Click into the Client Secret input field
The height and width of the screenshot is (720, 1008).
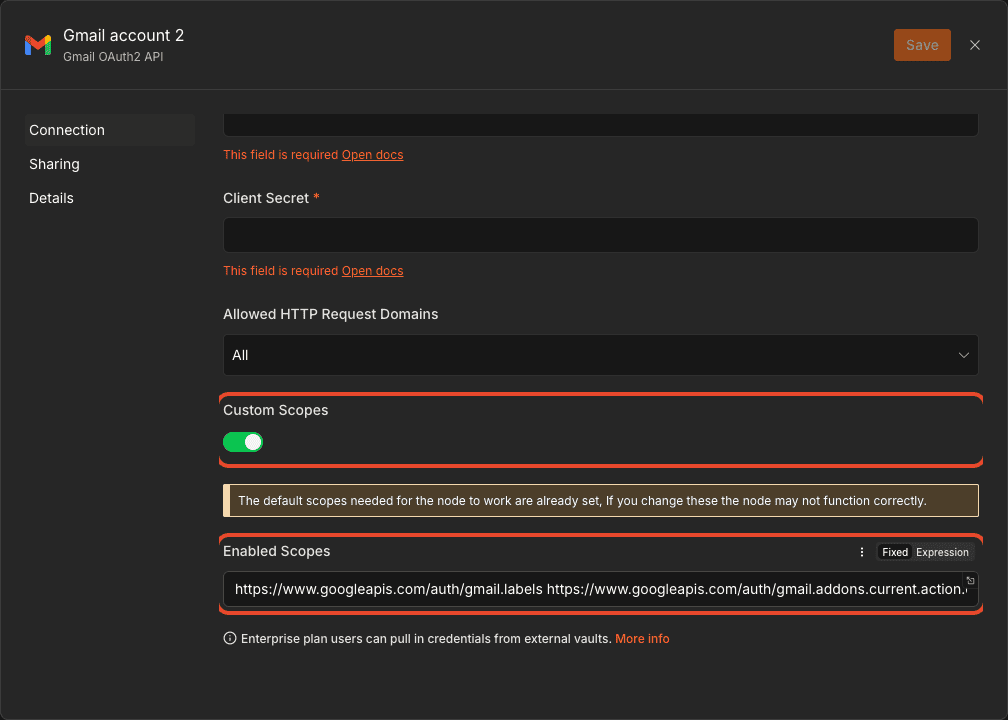point(600,235)
